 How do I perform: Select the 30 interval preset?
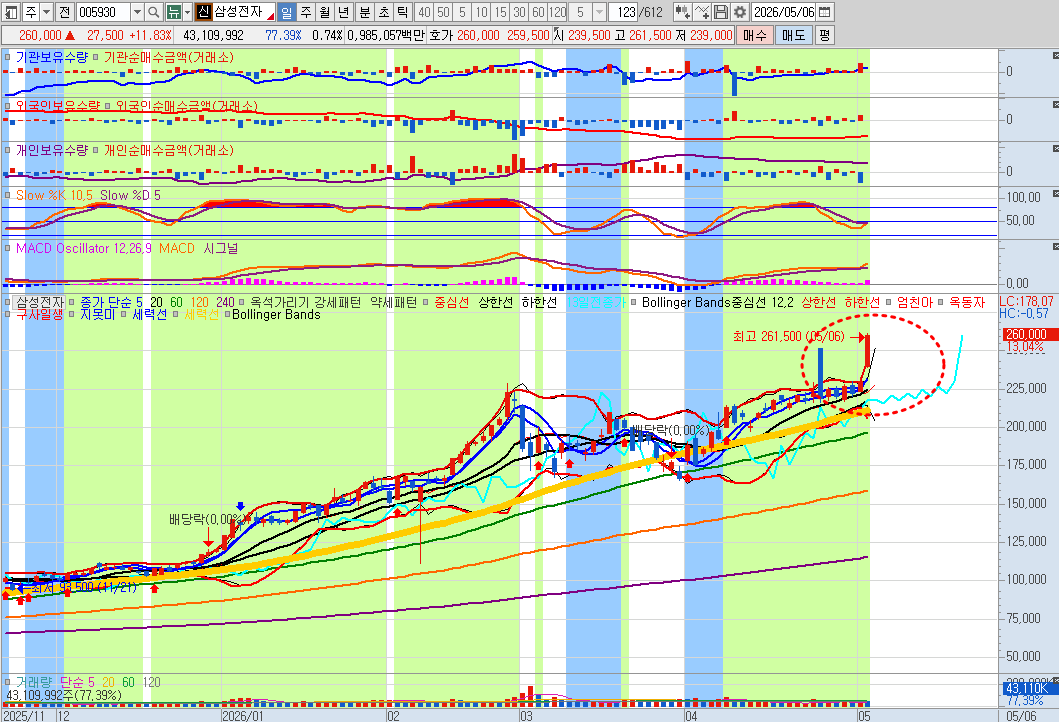pyautogui.click(x=519, y=11)
